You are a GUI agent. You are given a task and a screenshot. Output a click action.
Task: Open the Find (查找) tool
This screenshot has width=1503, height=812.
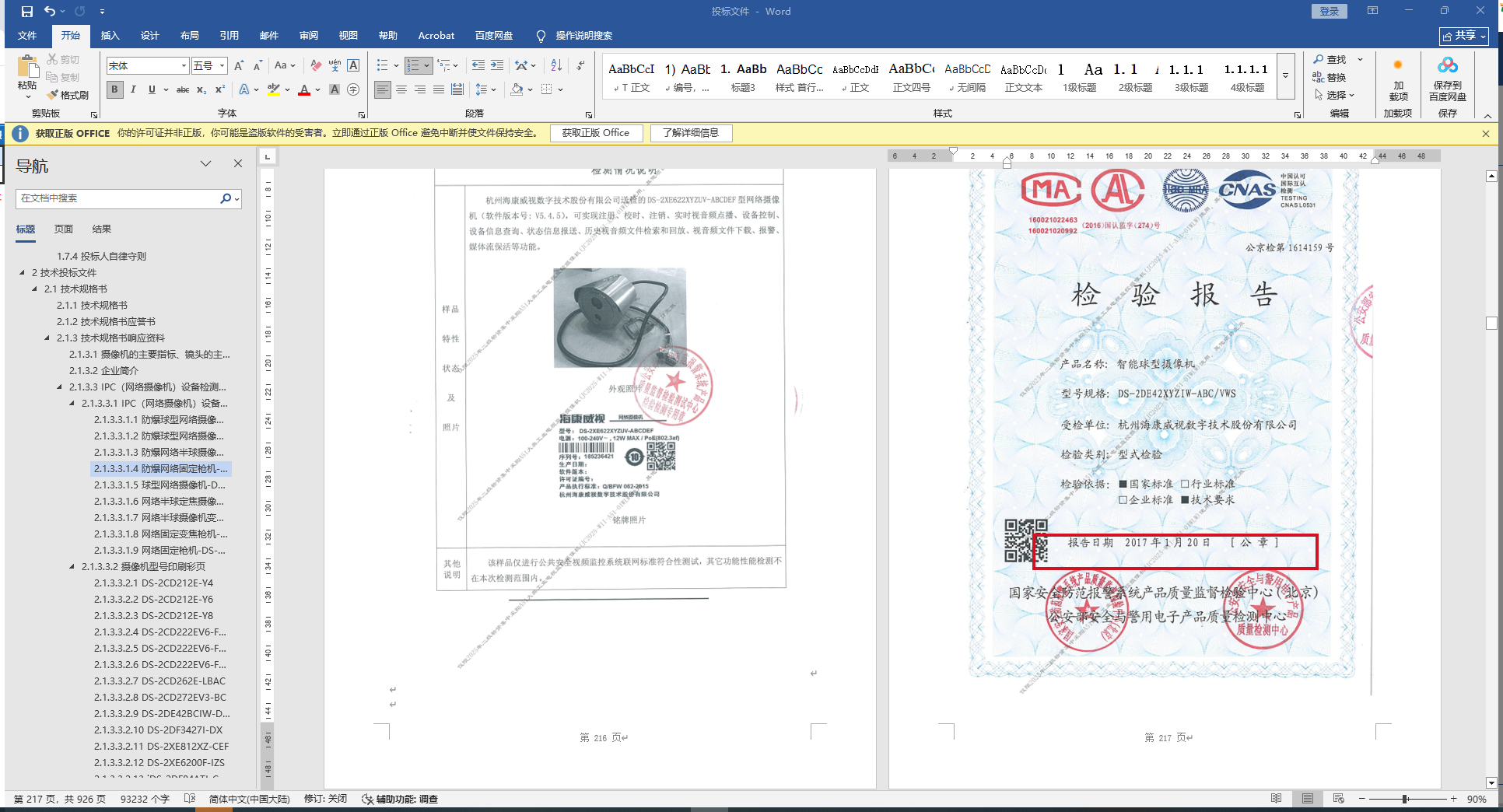click(1331, 60)
